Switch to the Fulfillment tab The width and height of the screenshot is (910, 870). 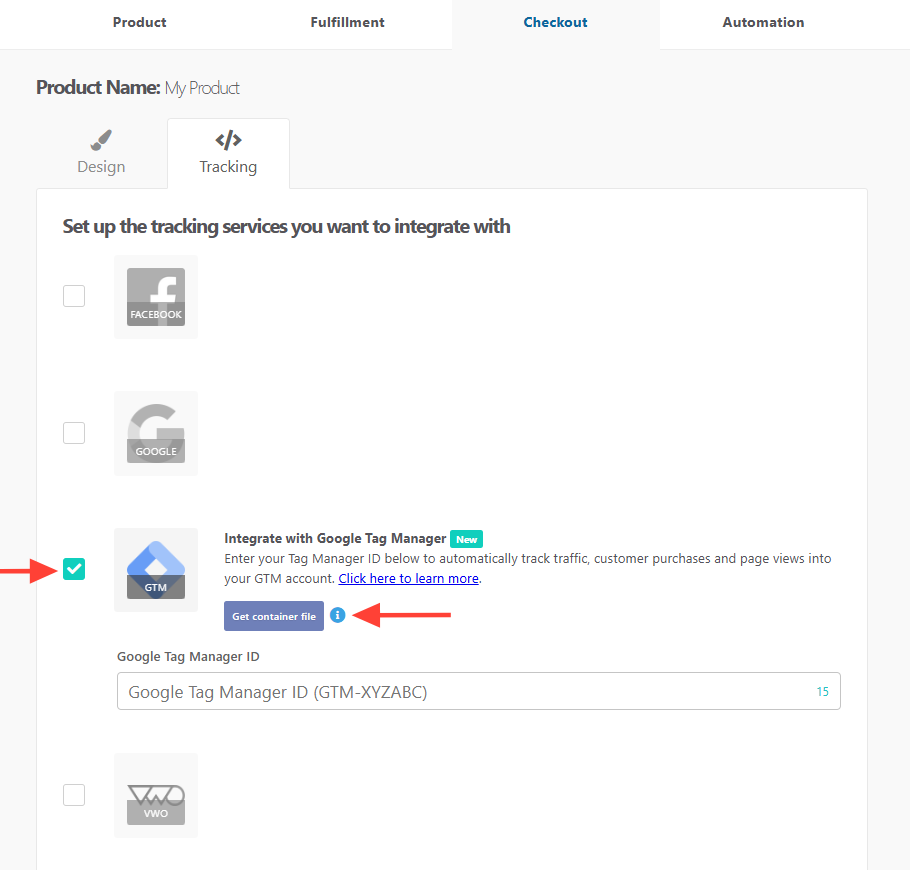[347, 22]
